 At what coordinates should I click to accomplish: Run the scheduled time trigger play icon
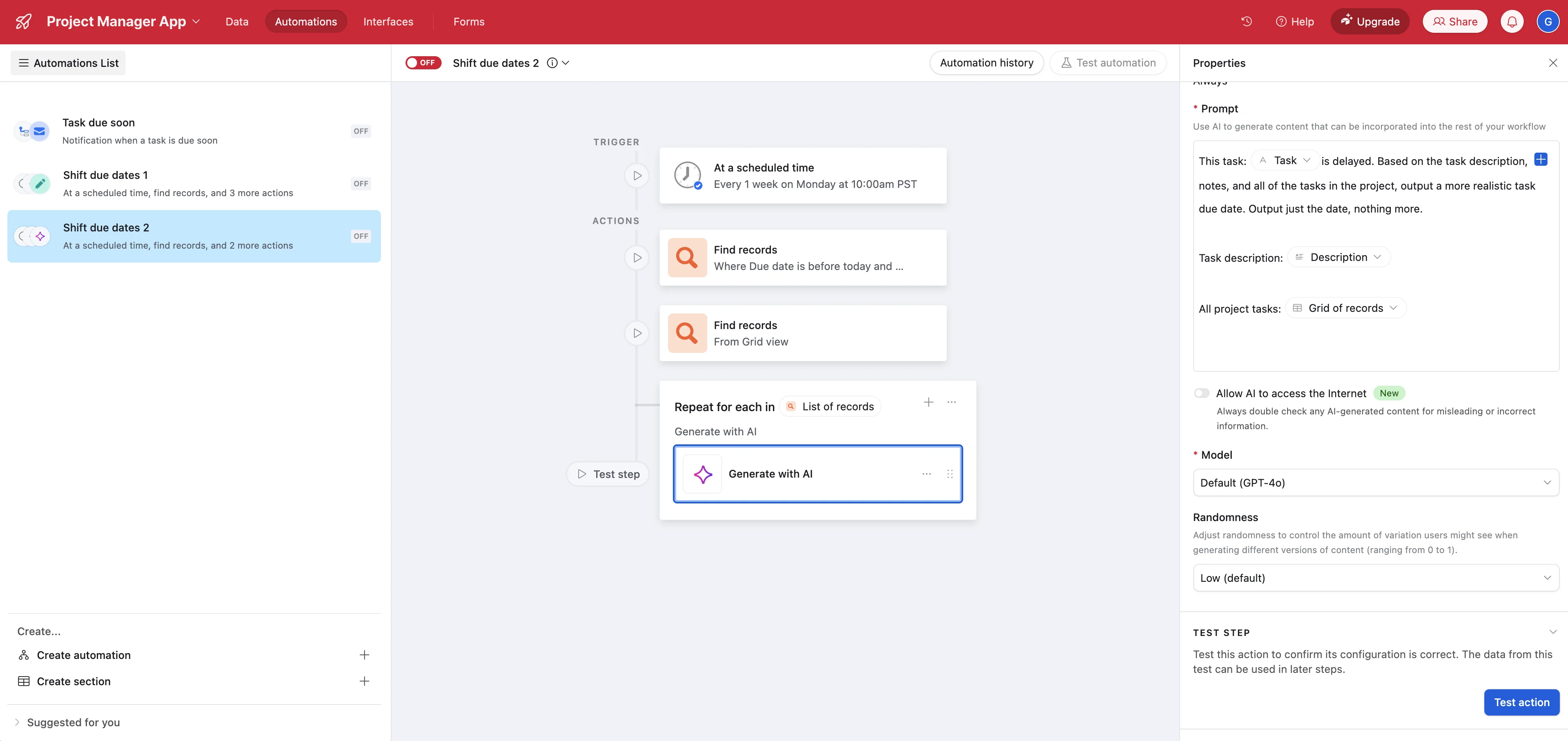[637, 175]
